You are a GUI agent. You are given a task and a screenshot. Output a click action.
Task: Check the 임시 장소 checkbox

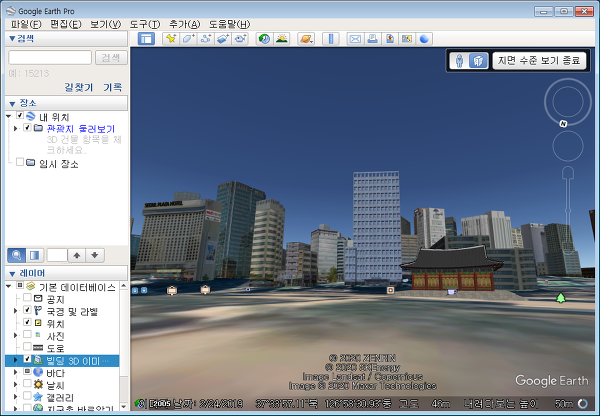point(20,162)
